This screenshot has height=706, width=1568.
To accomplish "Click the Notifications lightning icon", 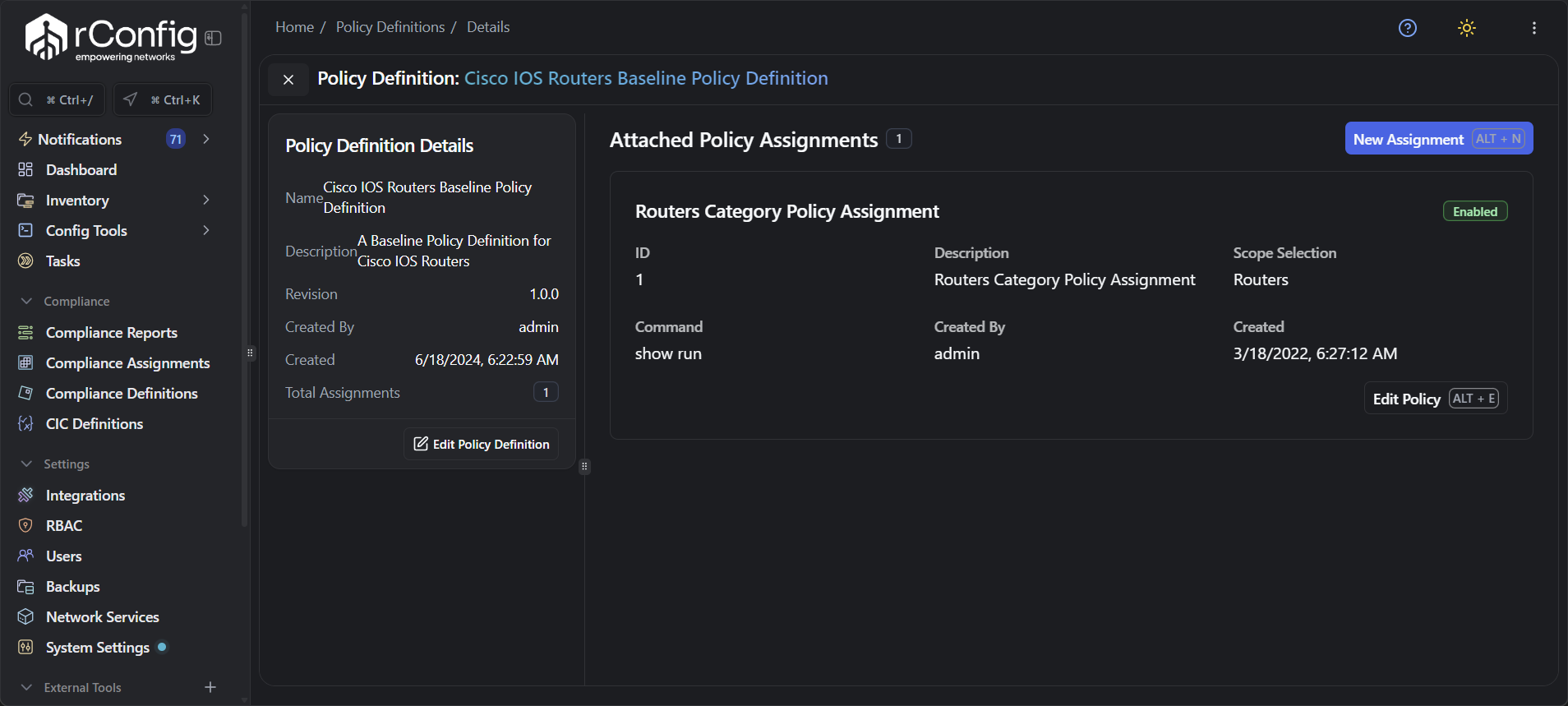I will 25,140.
